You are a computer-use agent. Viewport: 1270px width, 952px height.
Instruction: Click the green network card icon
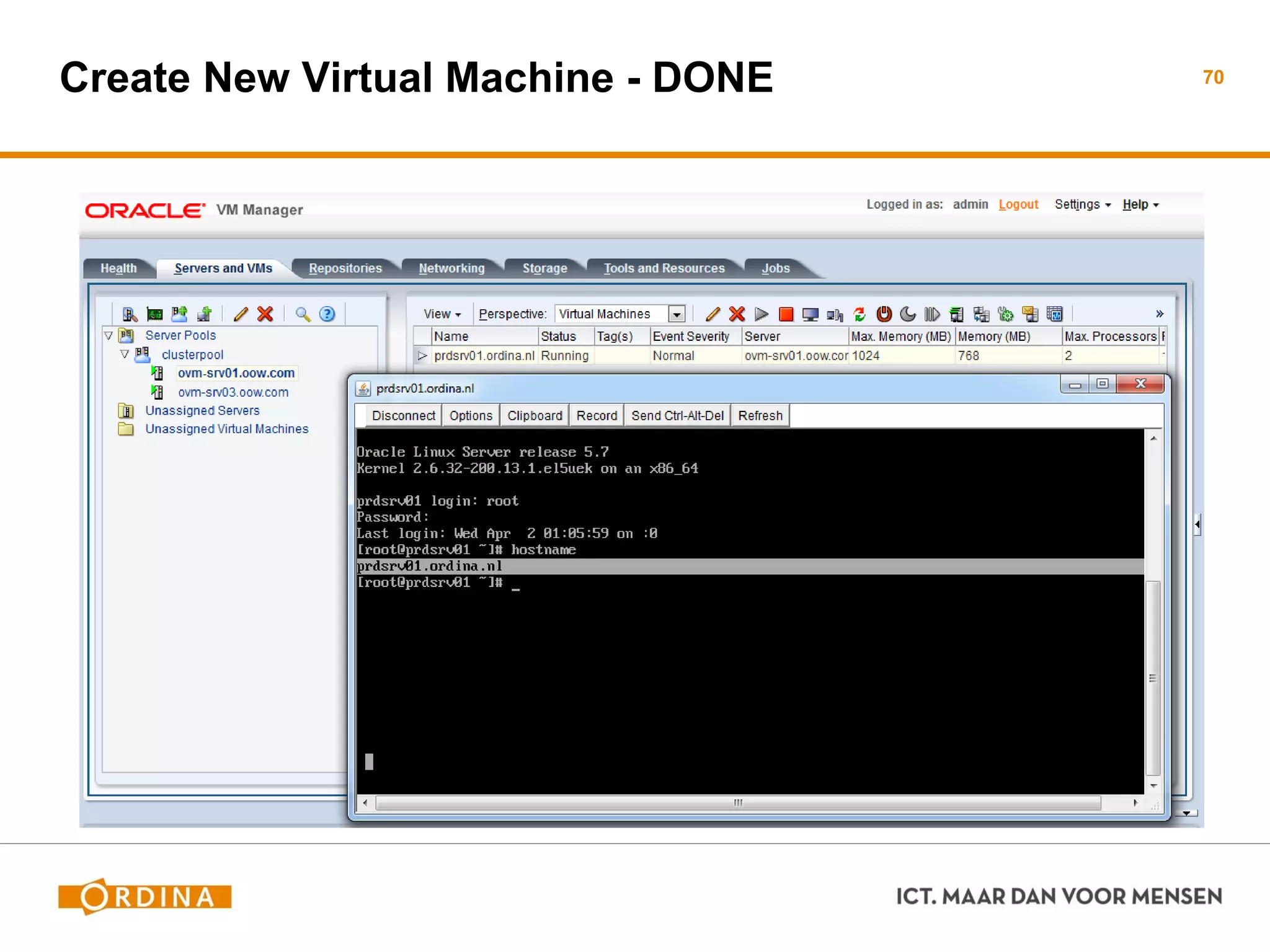point(154,314)
